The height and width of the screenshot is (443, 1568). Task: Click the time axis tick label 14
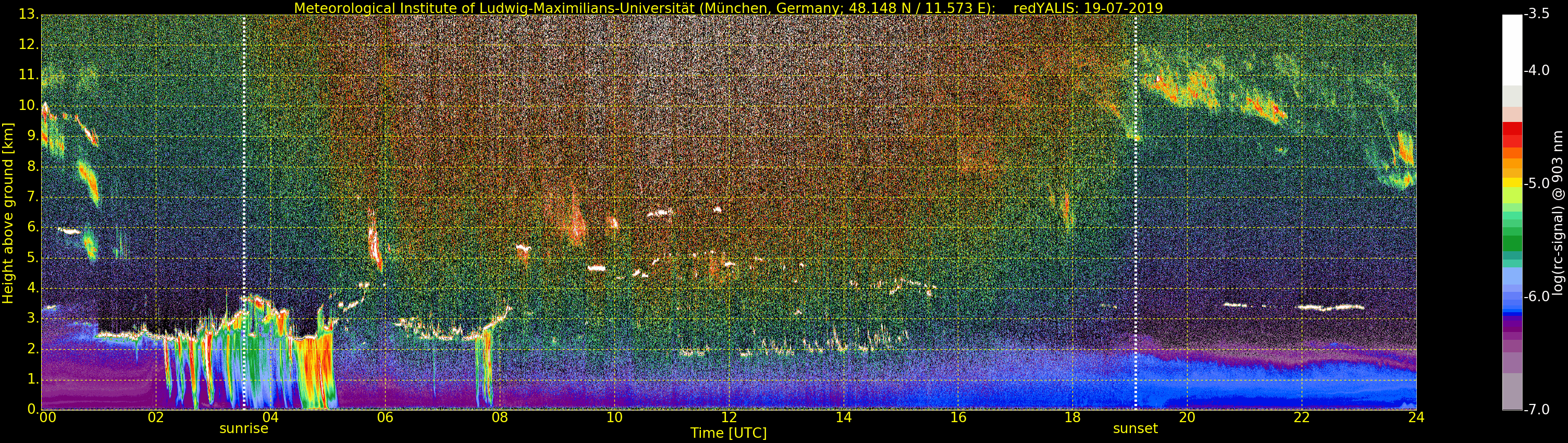coord(843,417)
